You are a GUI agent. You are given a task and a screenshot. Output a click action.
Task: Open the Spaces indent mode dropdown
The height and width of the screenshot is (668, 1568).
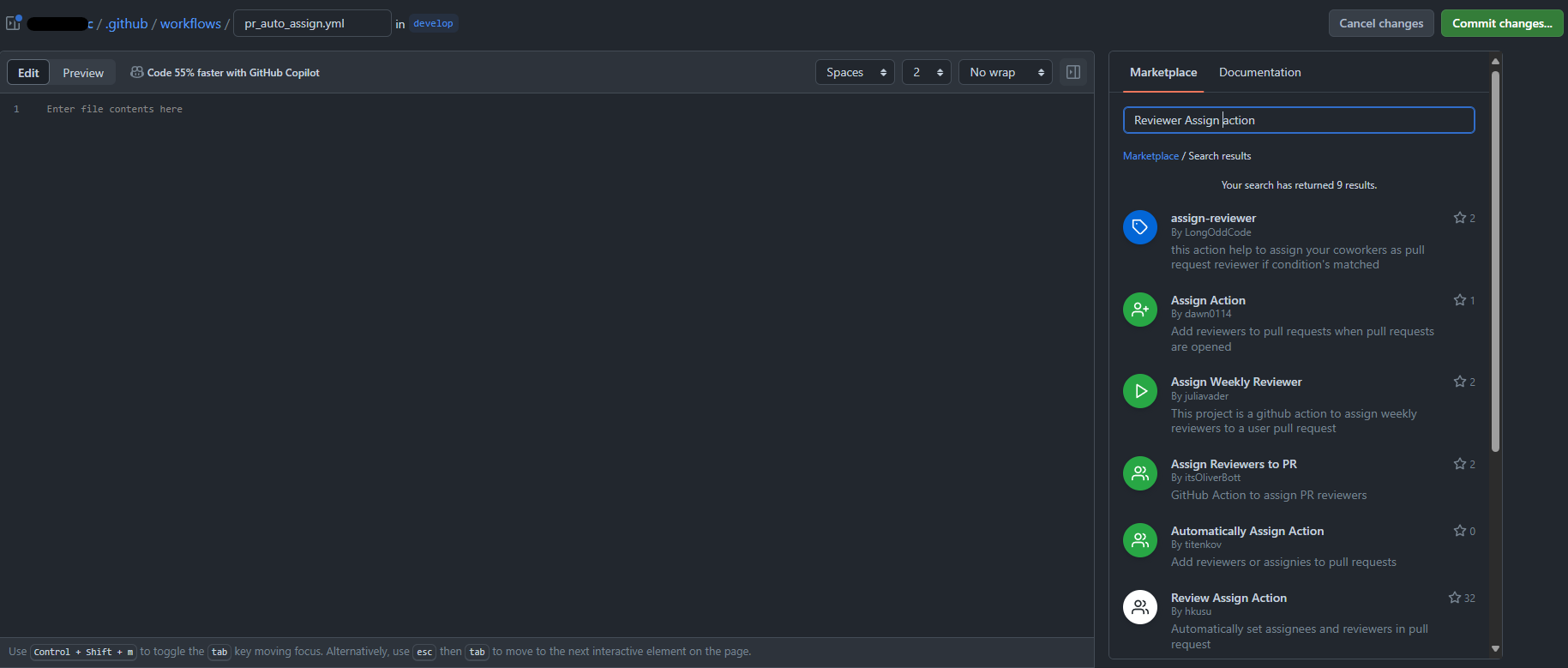pyautogui.click(x=855, y=72)
